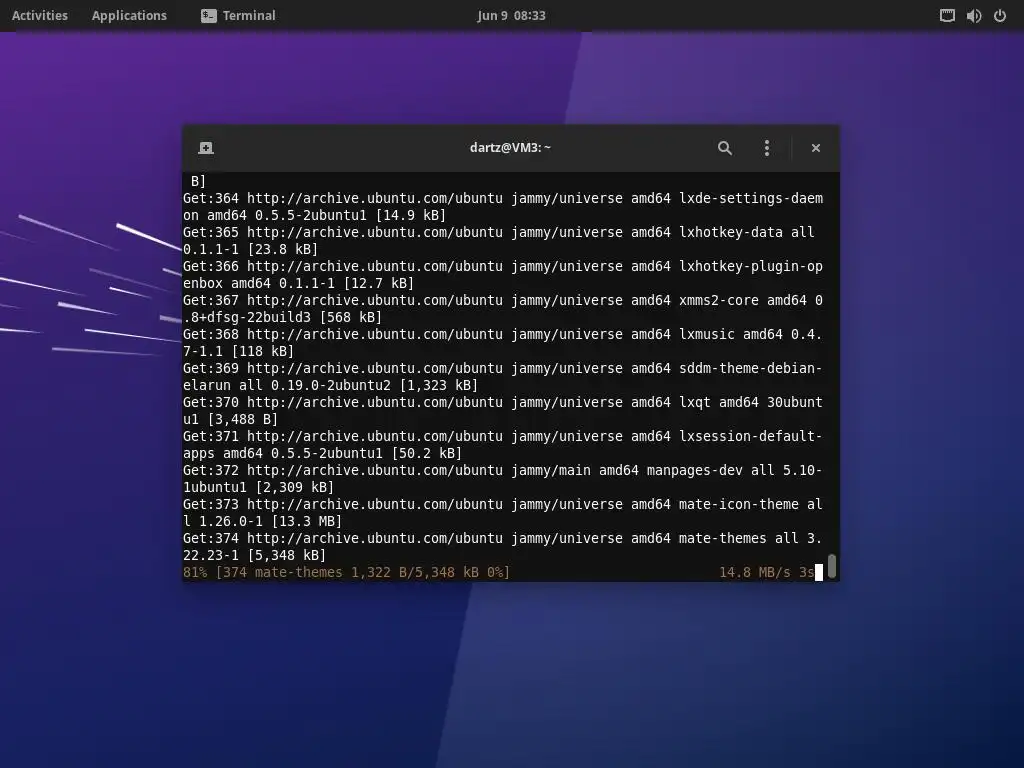Click the Get:365 lxhotkey-data line
Viewport: 1024px width, 768px height.
pyautogui.click(x=499, y=240)
